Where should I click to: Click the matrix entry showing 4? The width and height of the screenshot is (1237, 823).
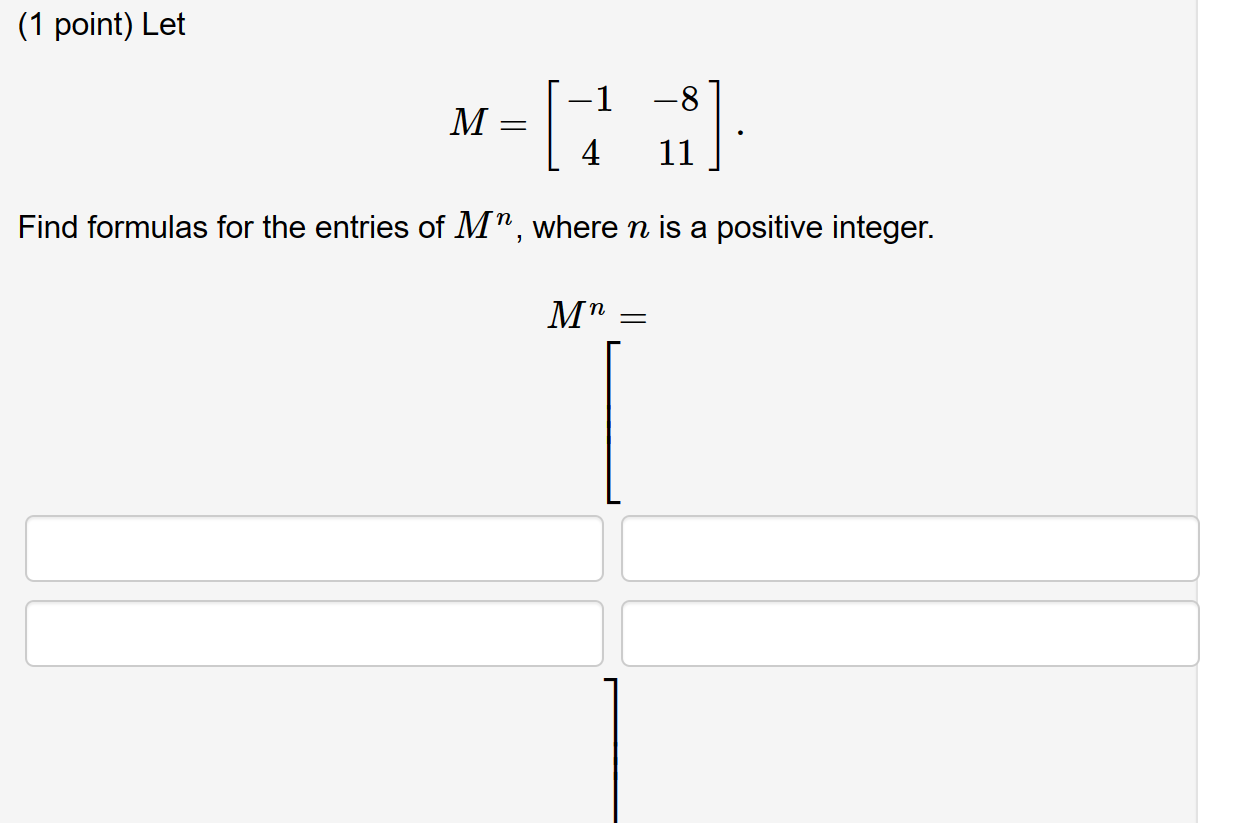591,152
